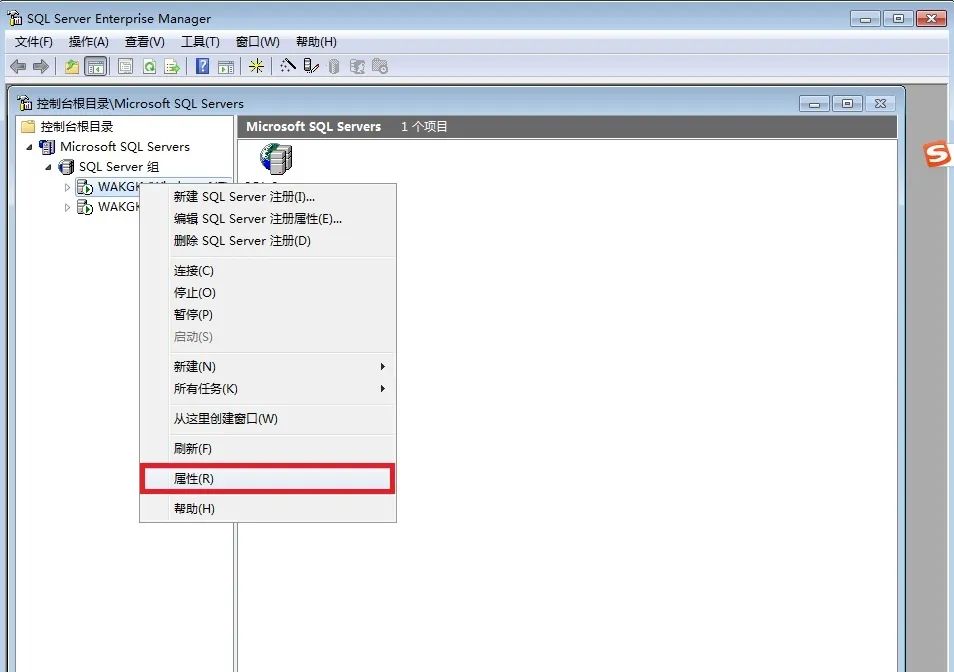Choose 从这里创建窗口(W)
This screenshot has height=672, width=954.
tap(268, 418)
